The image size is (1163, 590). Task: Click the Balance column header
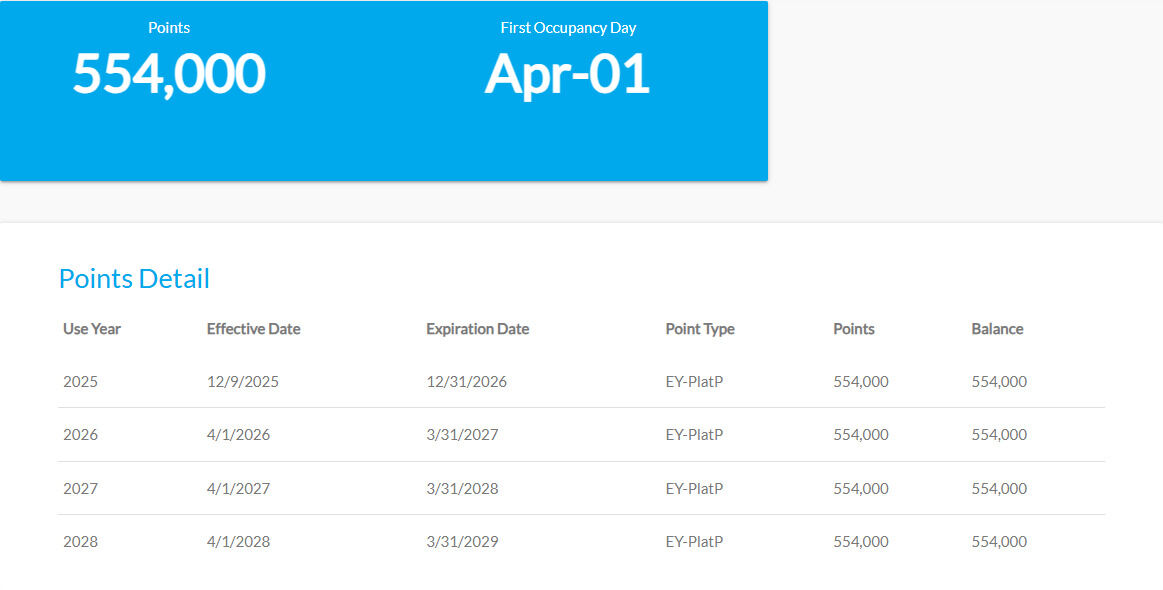(x=998, y=329)
